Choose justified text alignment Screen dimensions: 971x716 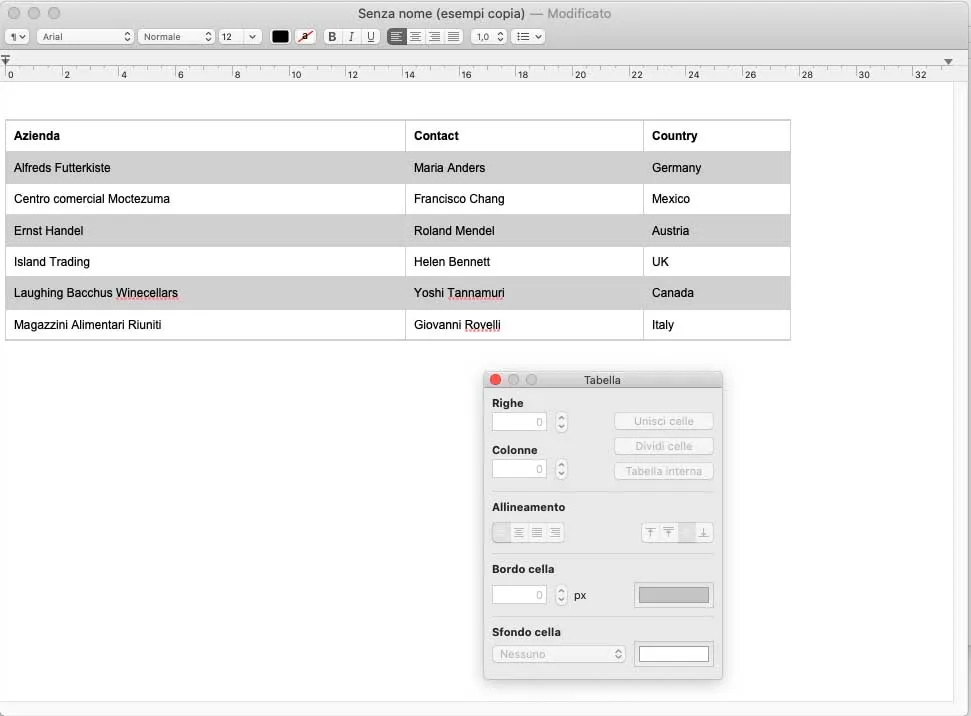coord(451,36)
